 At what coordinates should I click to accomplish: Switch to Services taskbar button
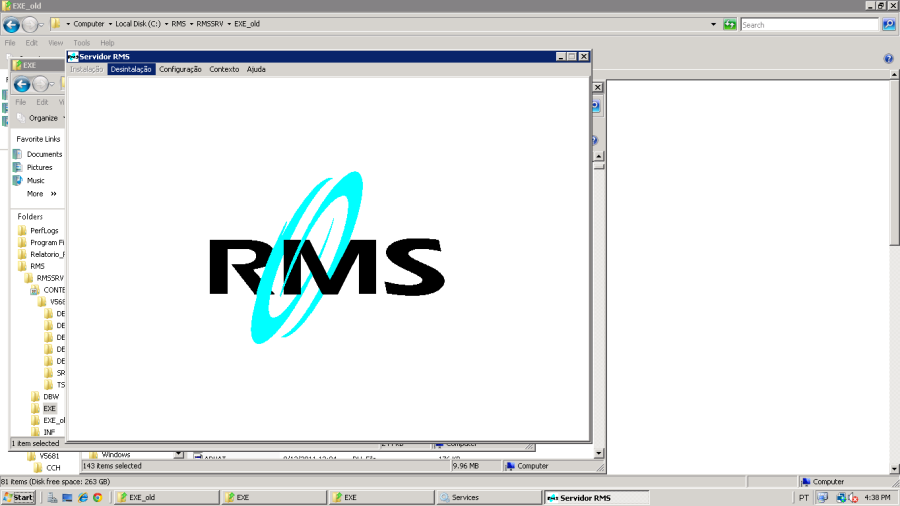click(489, 497)
